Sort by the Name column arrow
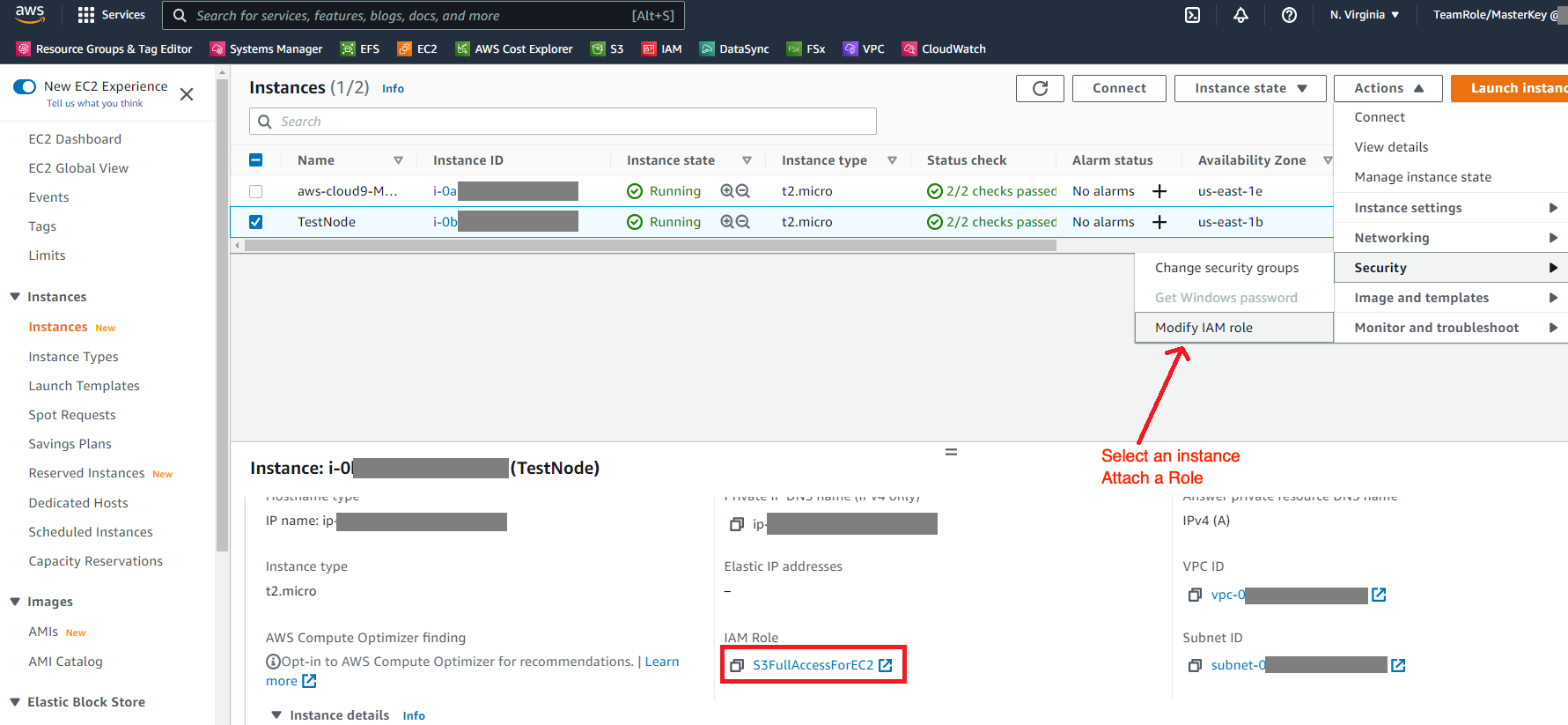 398,160
